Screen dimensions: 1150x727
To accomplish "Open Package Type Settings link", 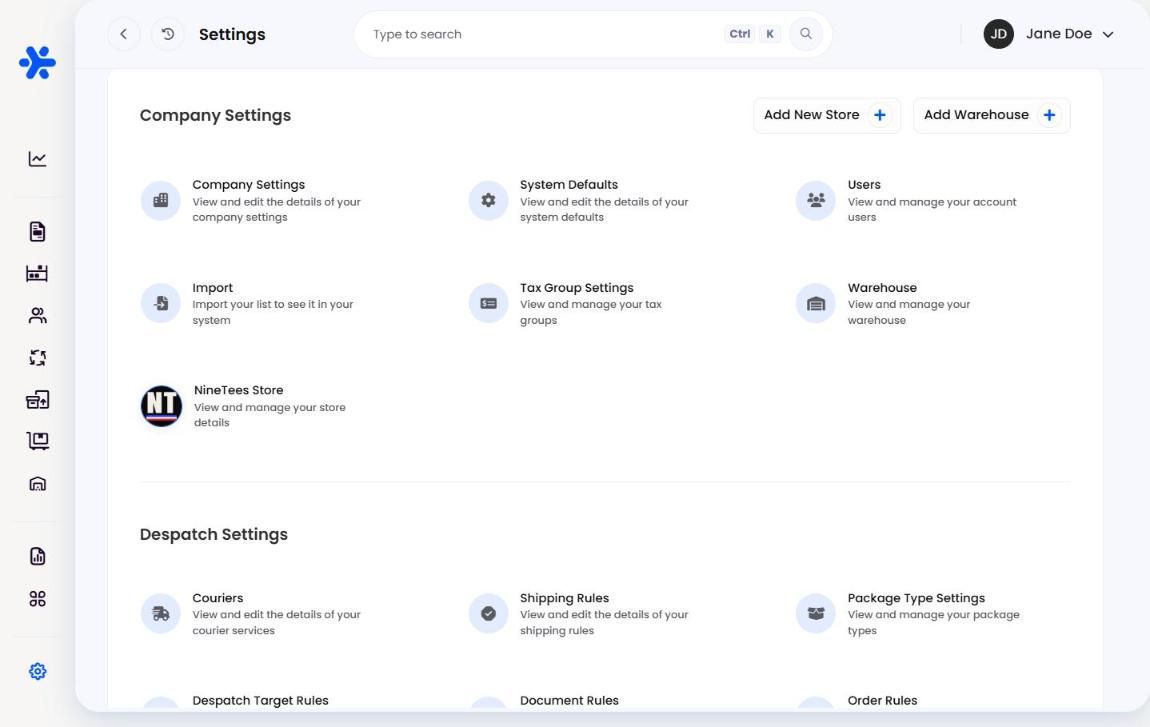I will click(916, 598).
